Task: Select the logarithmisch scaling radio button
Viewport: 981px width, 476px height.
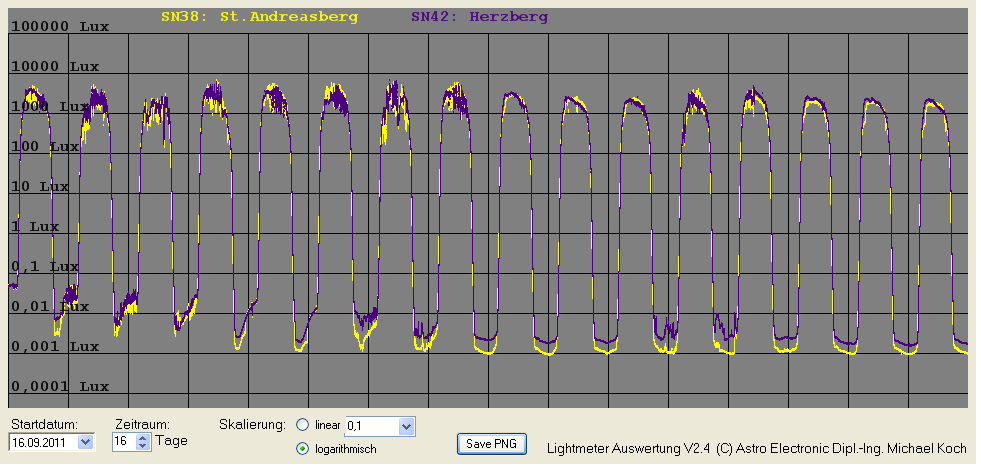Action: click(302, 448)
